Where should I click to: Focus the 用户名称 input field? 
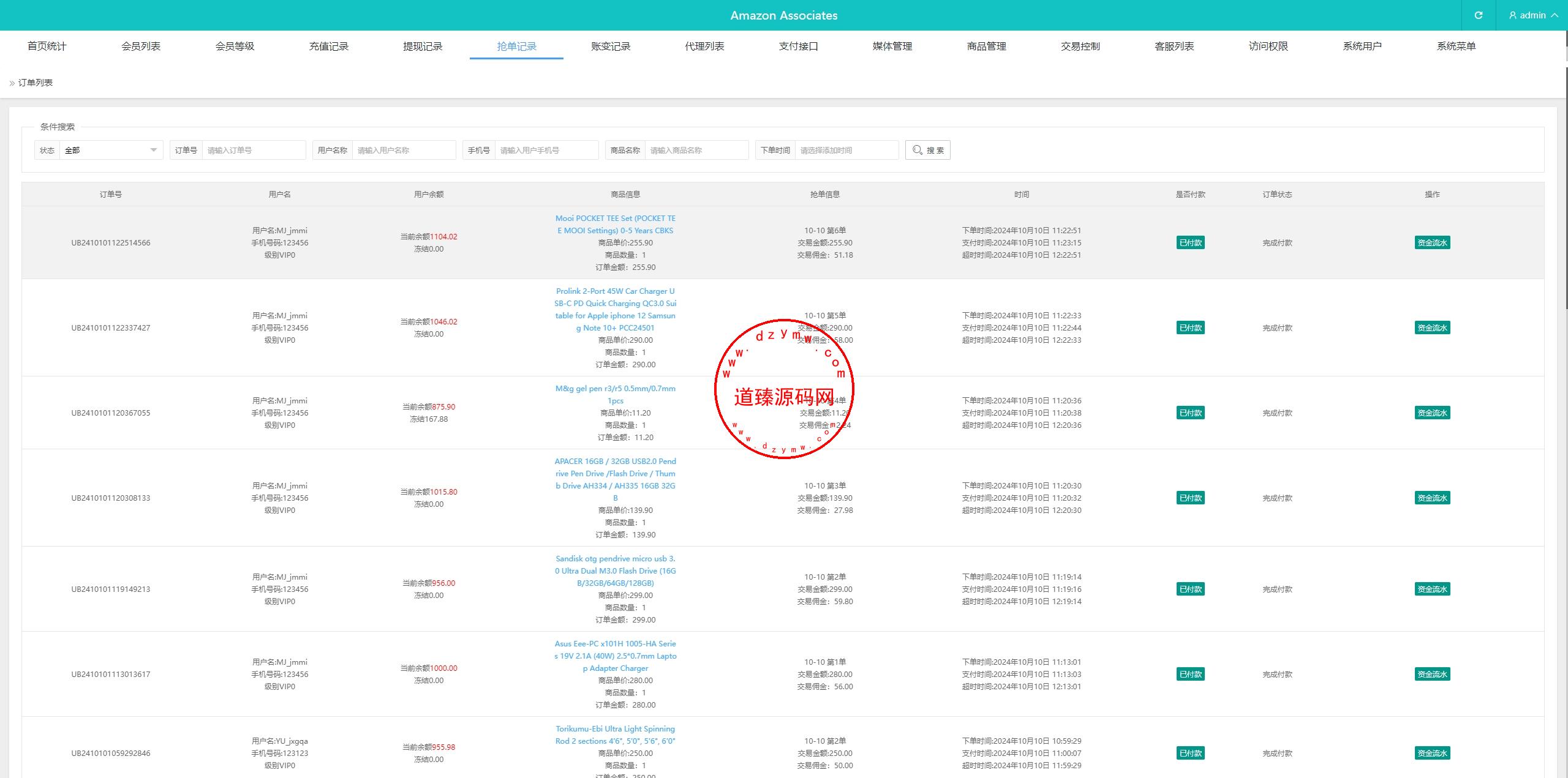tap(404, 150)
